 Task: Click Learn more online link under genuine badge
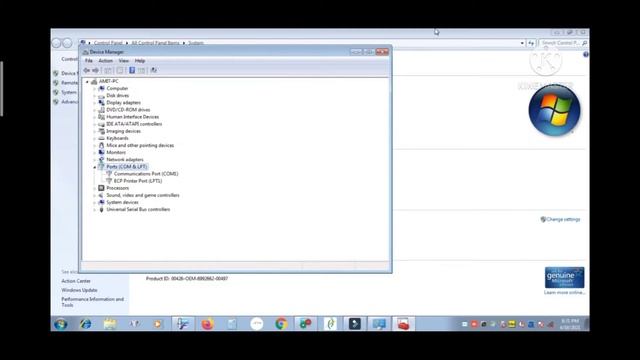point(565,292)
